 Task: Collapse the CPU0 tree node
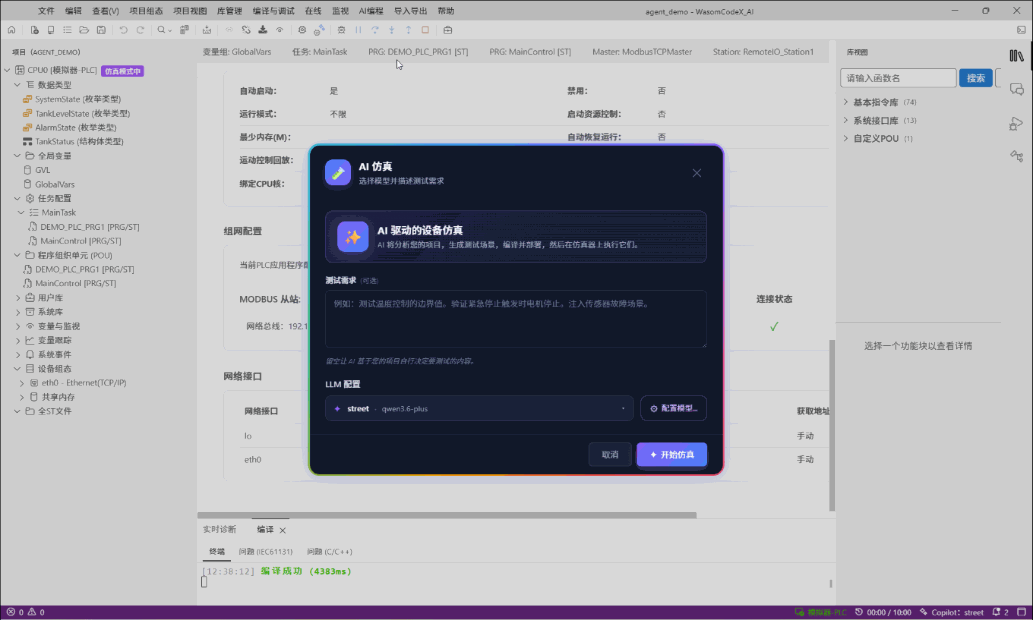pos(8,70)
